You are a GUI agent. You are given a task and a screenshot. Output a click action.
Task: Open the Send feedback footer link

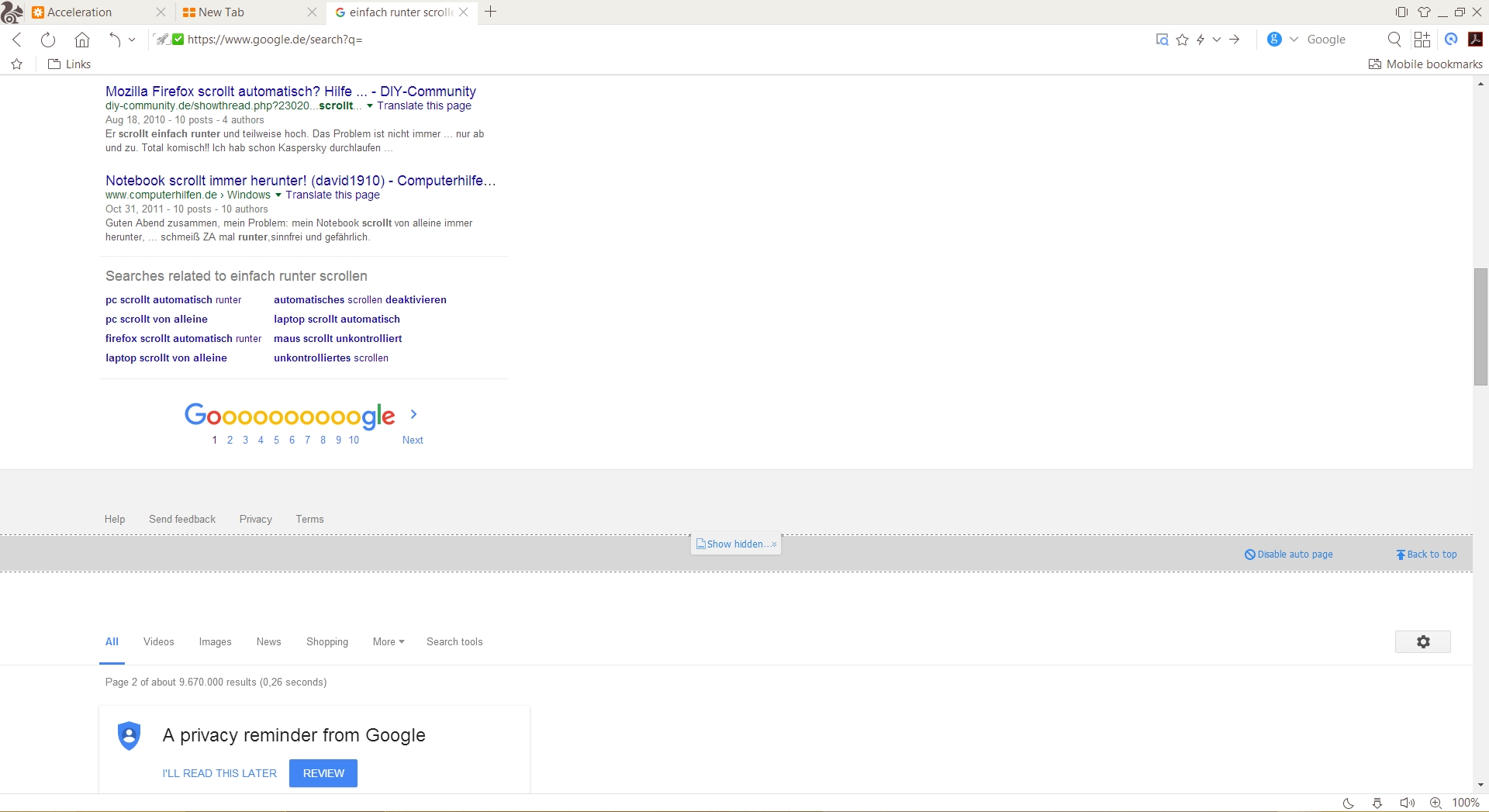[x=182, y=520]
